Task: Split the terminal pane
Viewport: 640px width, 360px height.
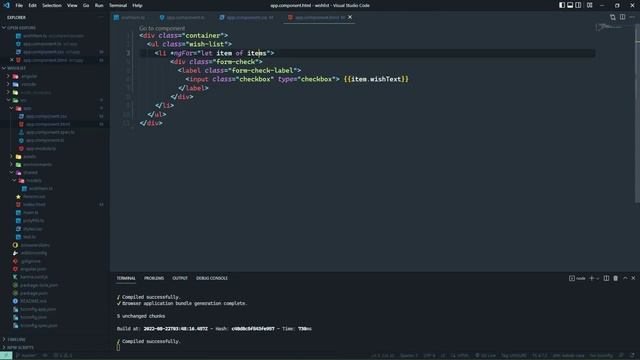Action: tap(606, 278)
